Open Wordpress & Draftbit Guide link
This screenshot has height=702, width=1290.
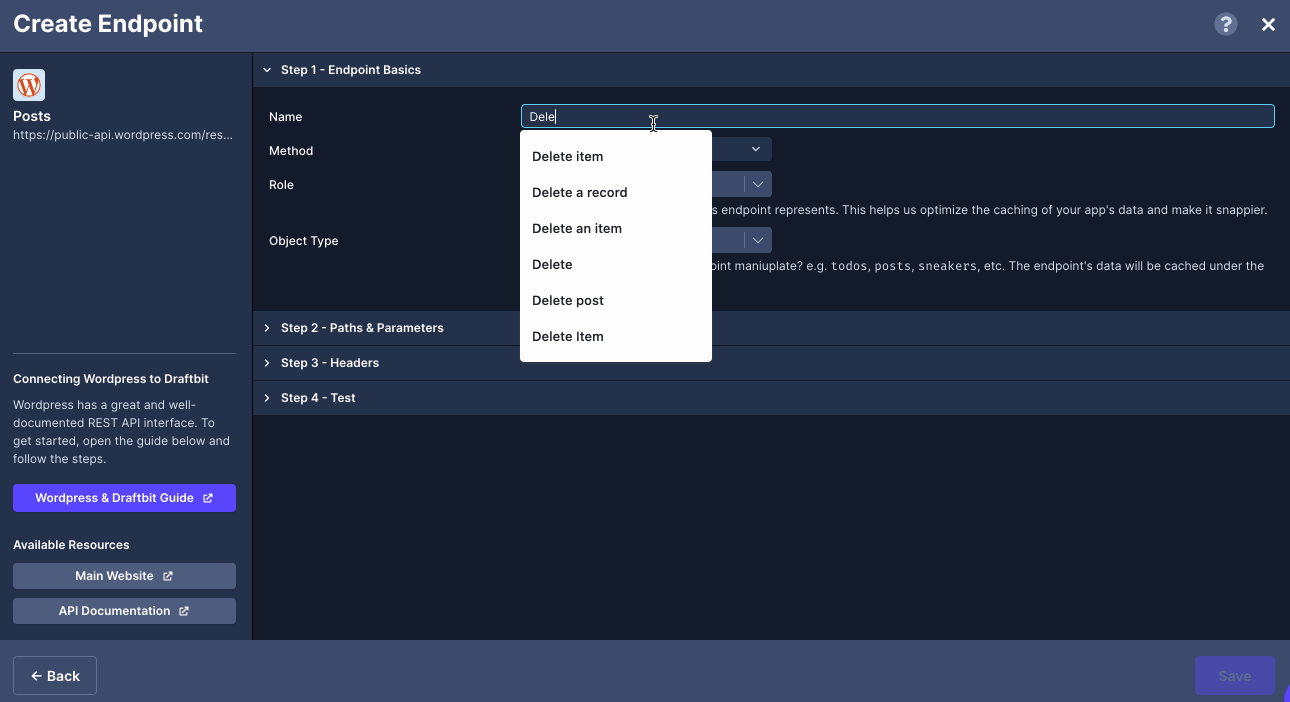pyautogui.click(x=124, y=498)
